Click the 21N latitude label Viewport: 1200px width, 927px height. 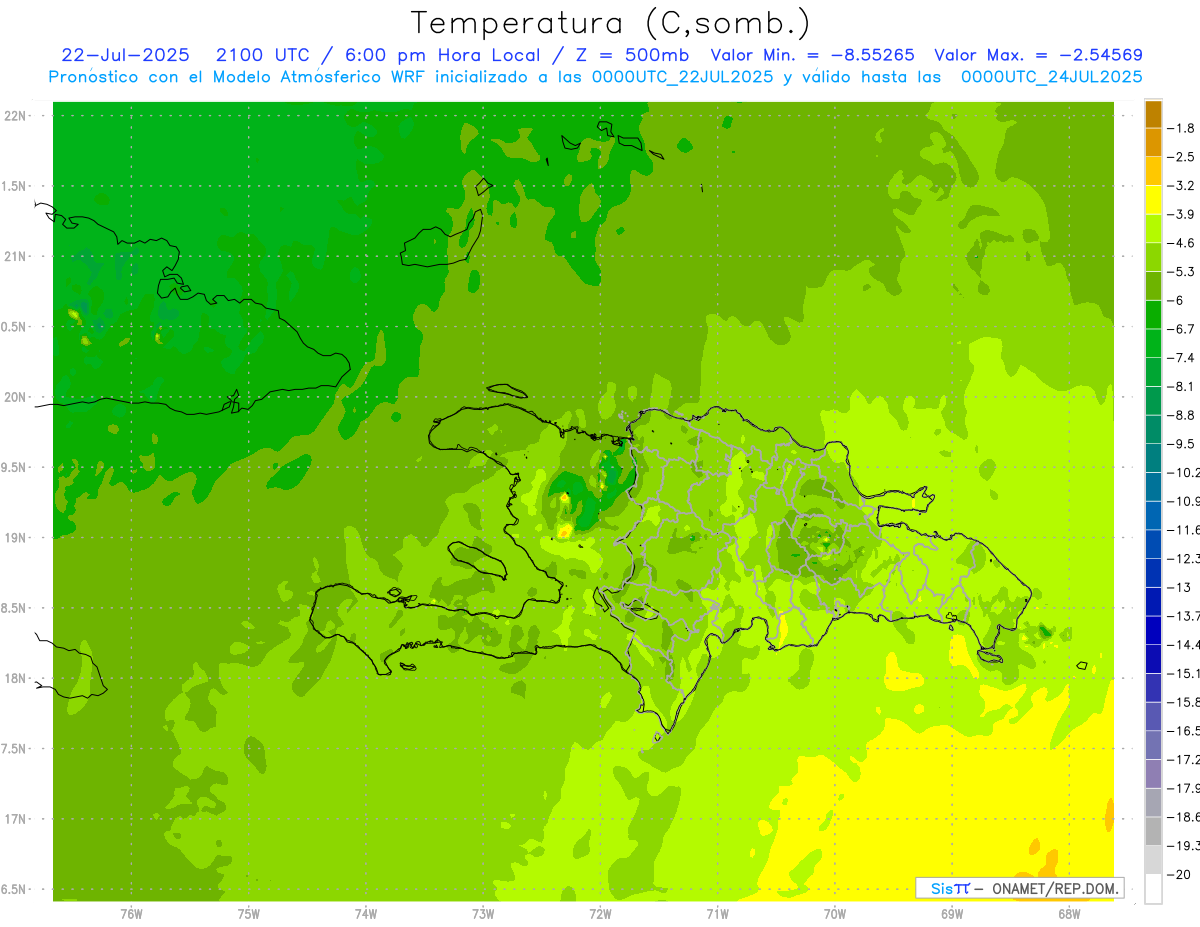(x=16, y=257)
